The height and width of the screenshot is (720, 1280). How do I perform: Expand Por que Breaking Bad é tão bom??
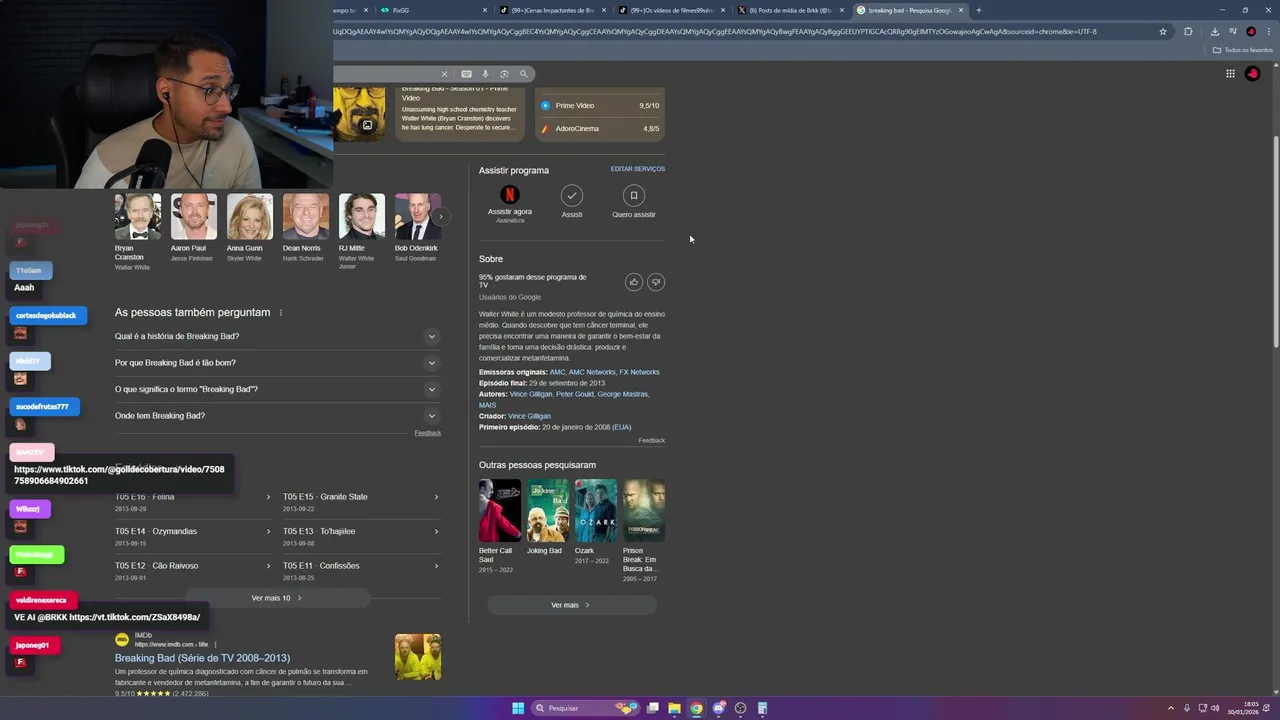[x=277, y=363]
